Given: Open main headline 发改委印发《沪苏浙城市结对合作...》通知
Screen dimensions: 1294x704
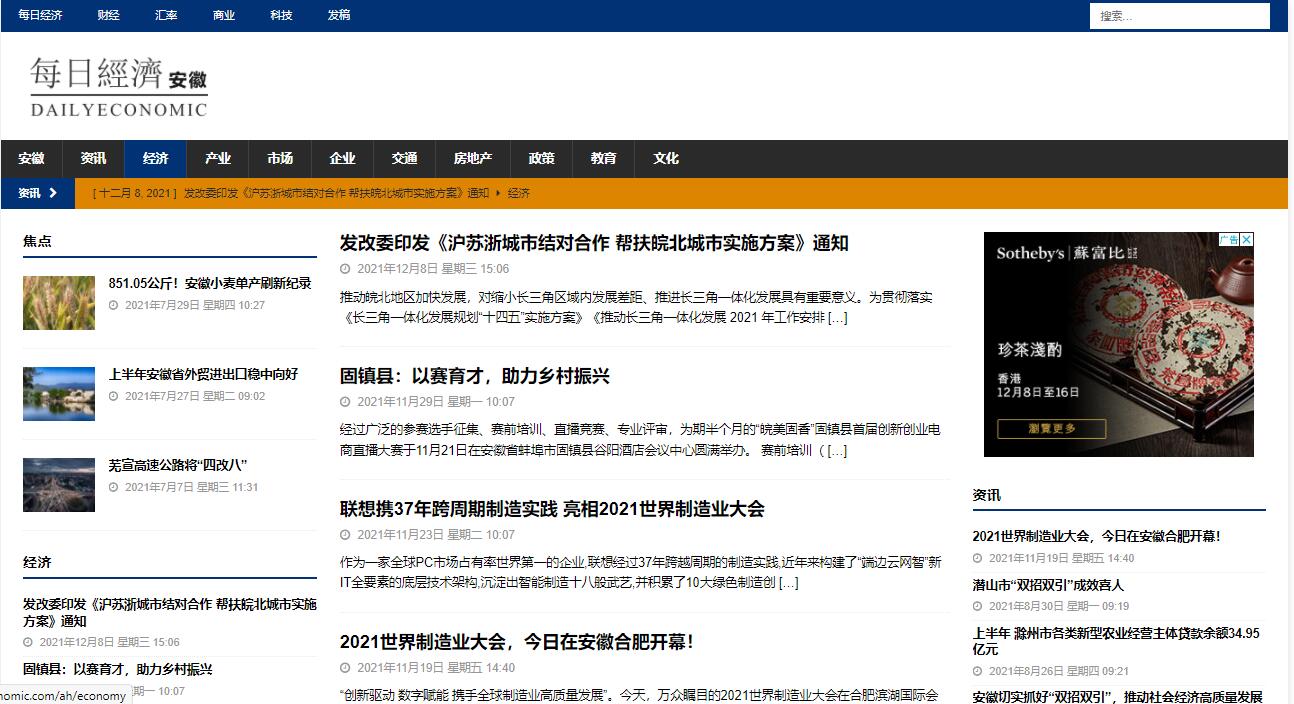Looking at the screenshot, I should coord(594,243).
